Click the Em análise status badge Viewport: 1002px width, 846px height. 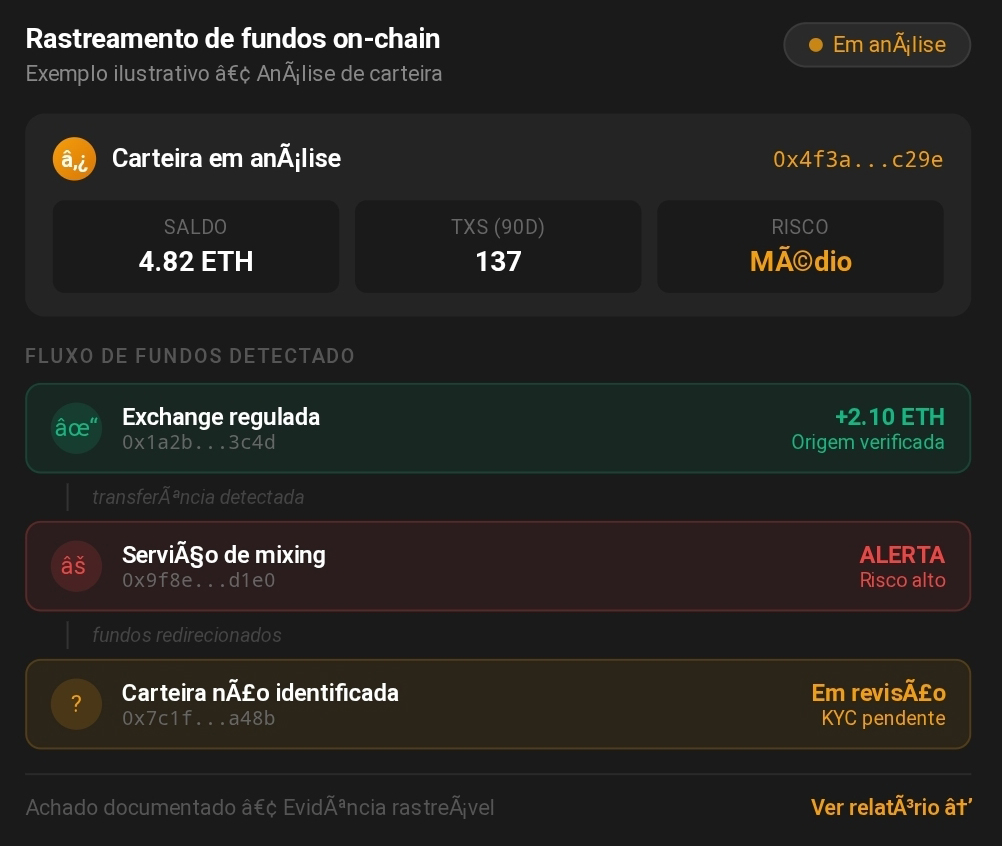click(x=877, y=45)
